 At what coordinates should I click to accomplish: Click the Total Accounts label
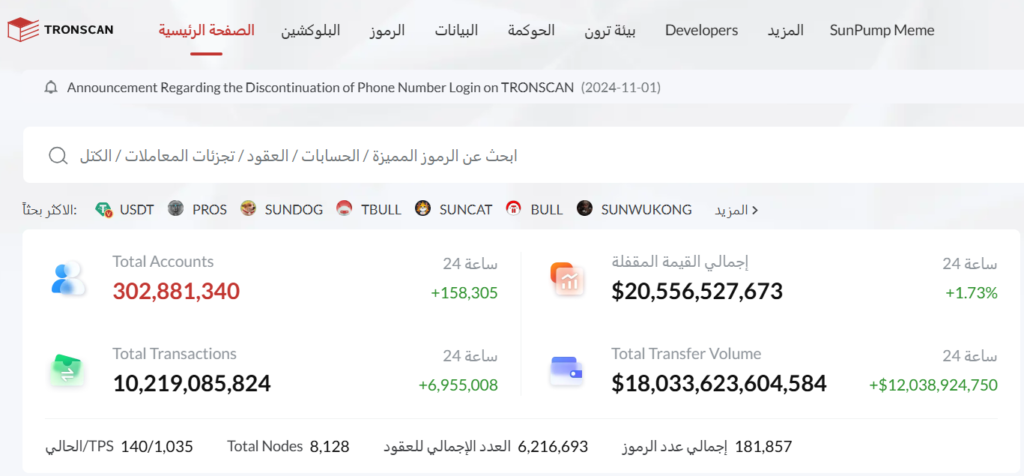[x=163, y=262]
